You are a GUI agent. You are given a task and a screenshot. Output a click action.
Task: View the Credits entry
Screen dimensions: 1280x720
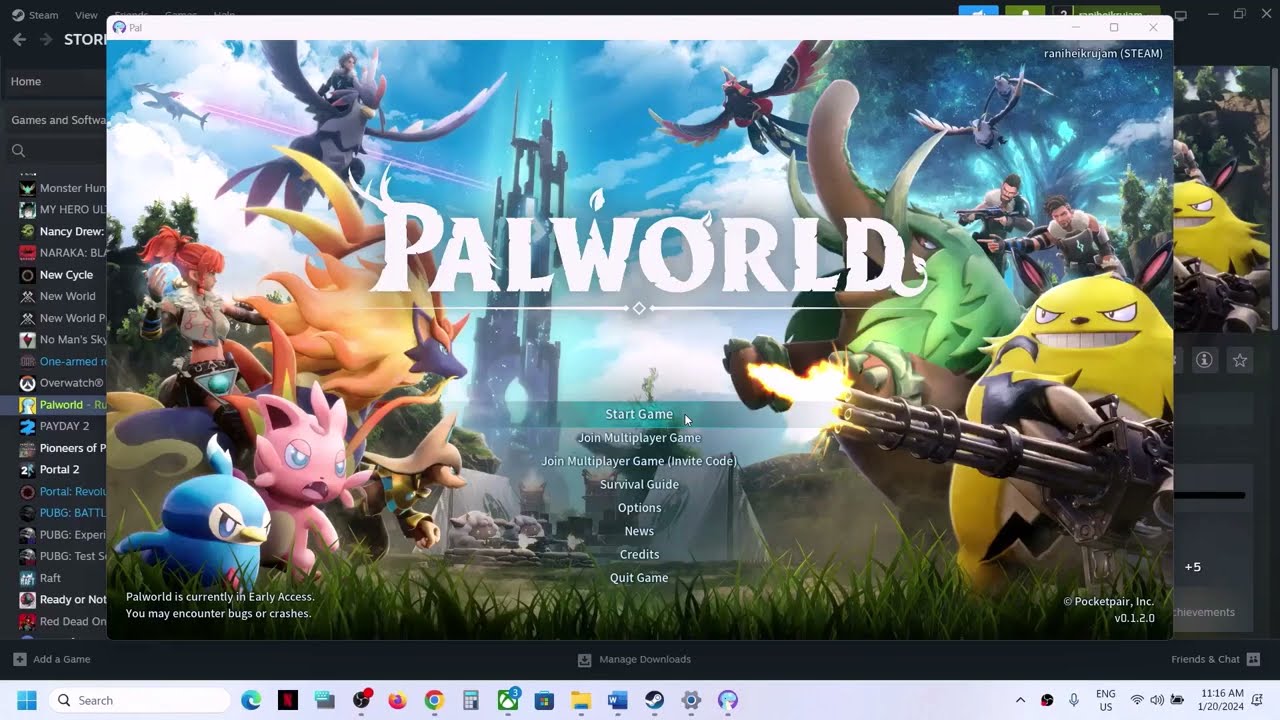click(639, 554)
